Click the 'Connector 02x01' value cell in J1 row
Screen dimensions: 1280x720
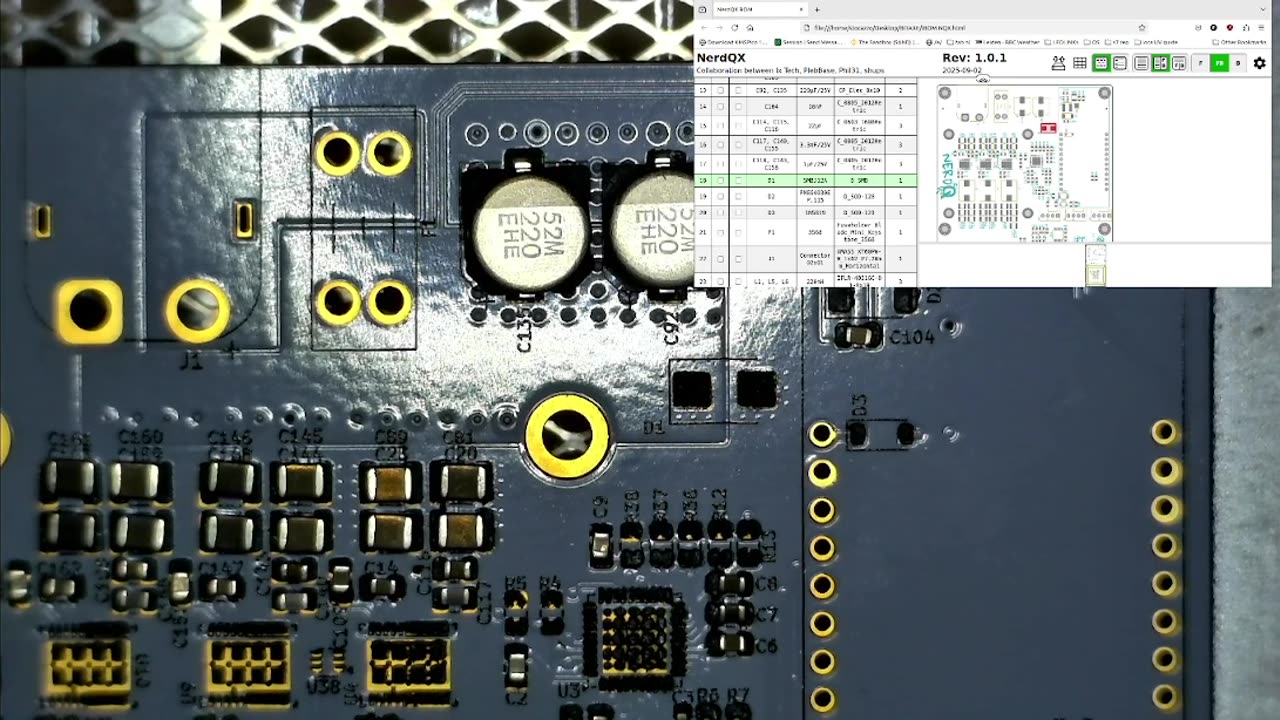tap(816, 259)
